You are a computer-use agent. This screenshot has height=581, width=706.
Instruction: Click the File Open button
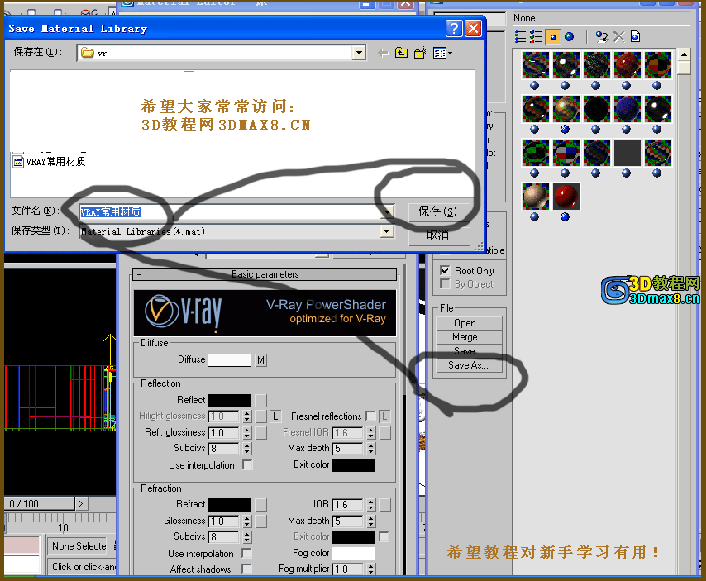pos(469,323)
